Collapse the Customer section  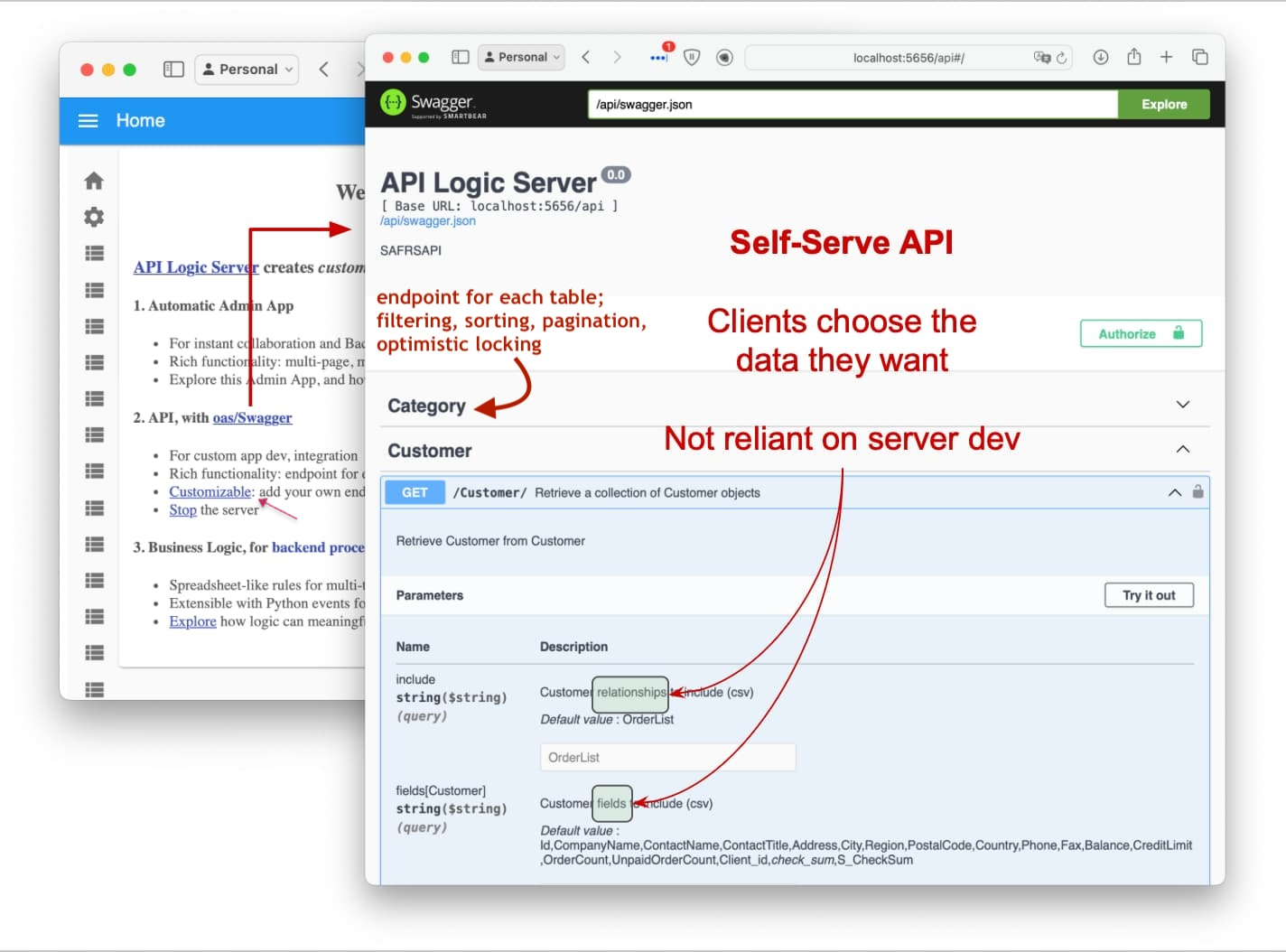1183,449
